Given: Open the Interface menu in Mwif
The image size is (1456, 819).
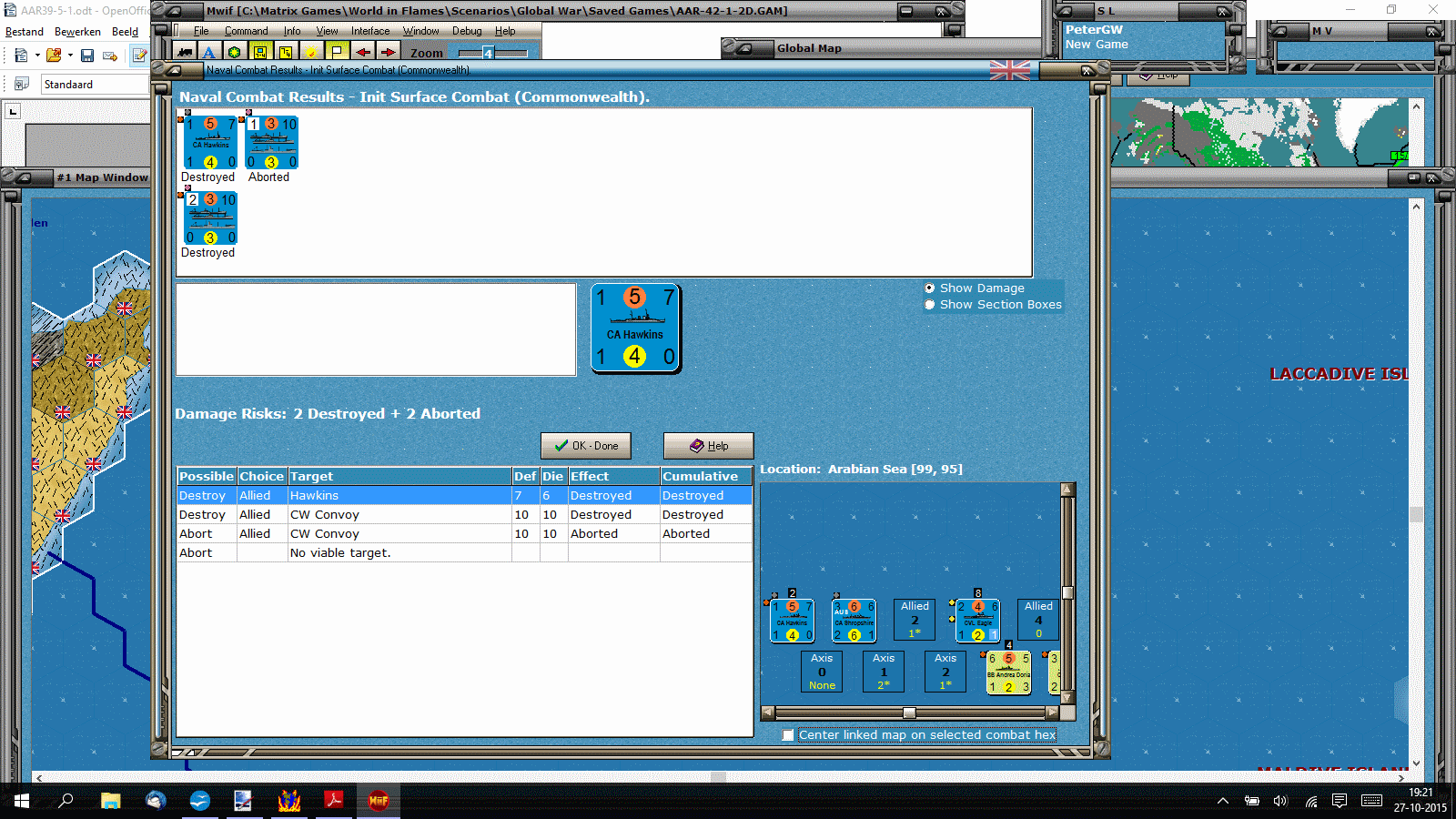Looking at the screenshot, I should (370, 31).
